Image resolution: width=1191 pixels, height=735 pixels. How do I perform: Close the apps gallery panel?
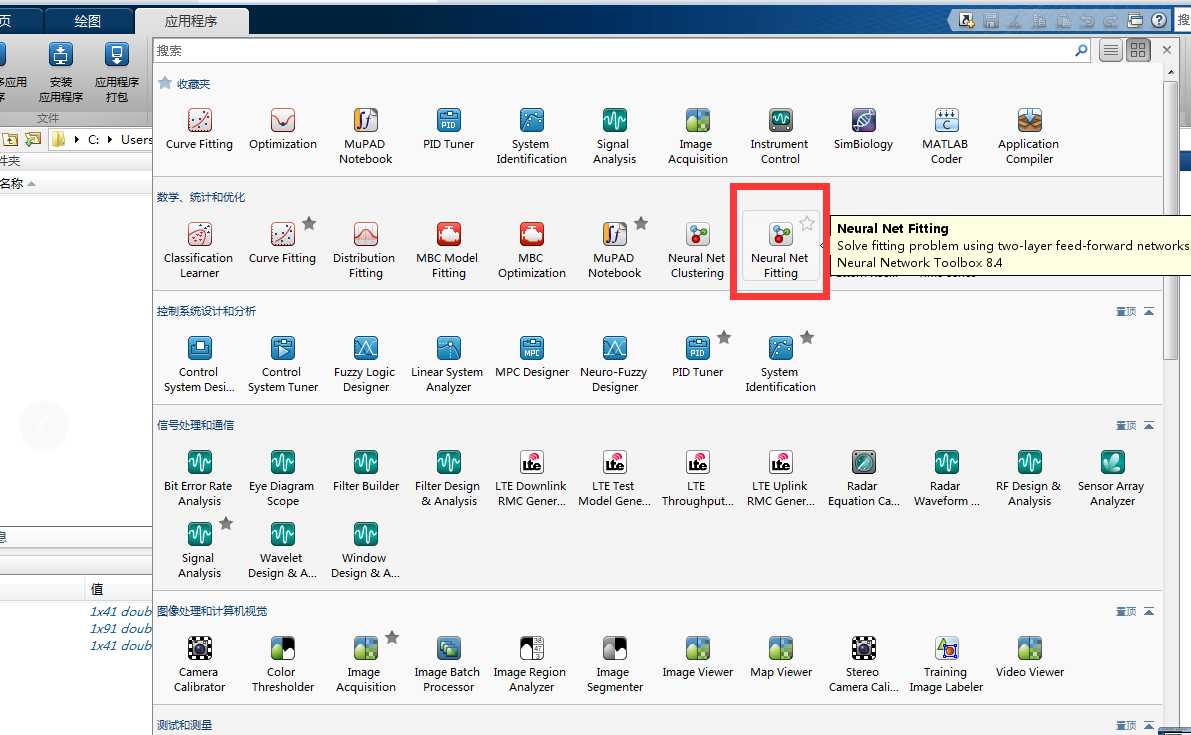tap(1167, 50)
